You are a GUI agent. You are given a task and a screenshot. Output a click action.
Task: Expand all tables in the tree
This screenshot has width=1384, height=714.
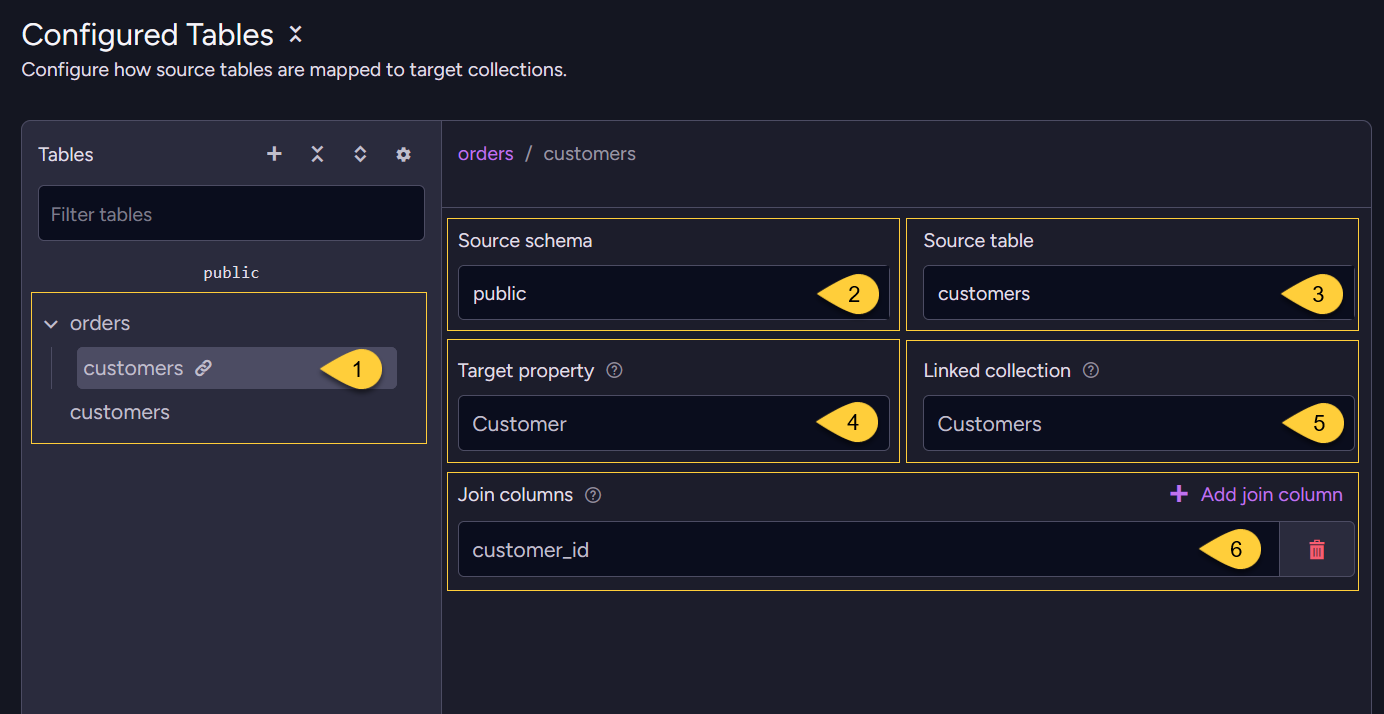click(360, 154)
